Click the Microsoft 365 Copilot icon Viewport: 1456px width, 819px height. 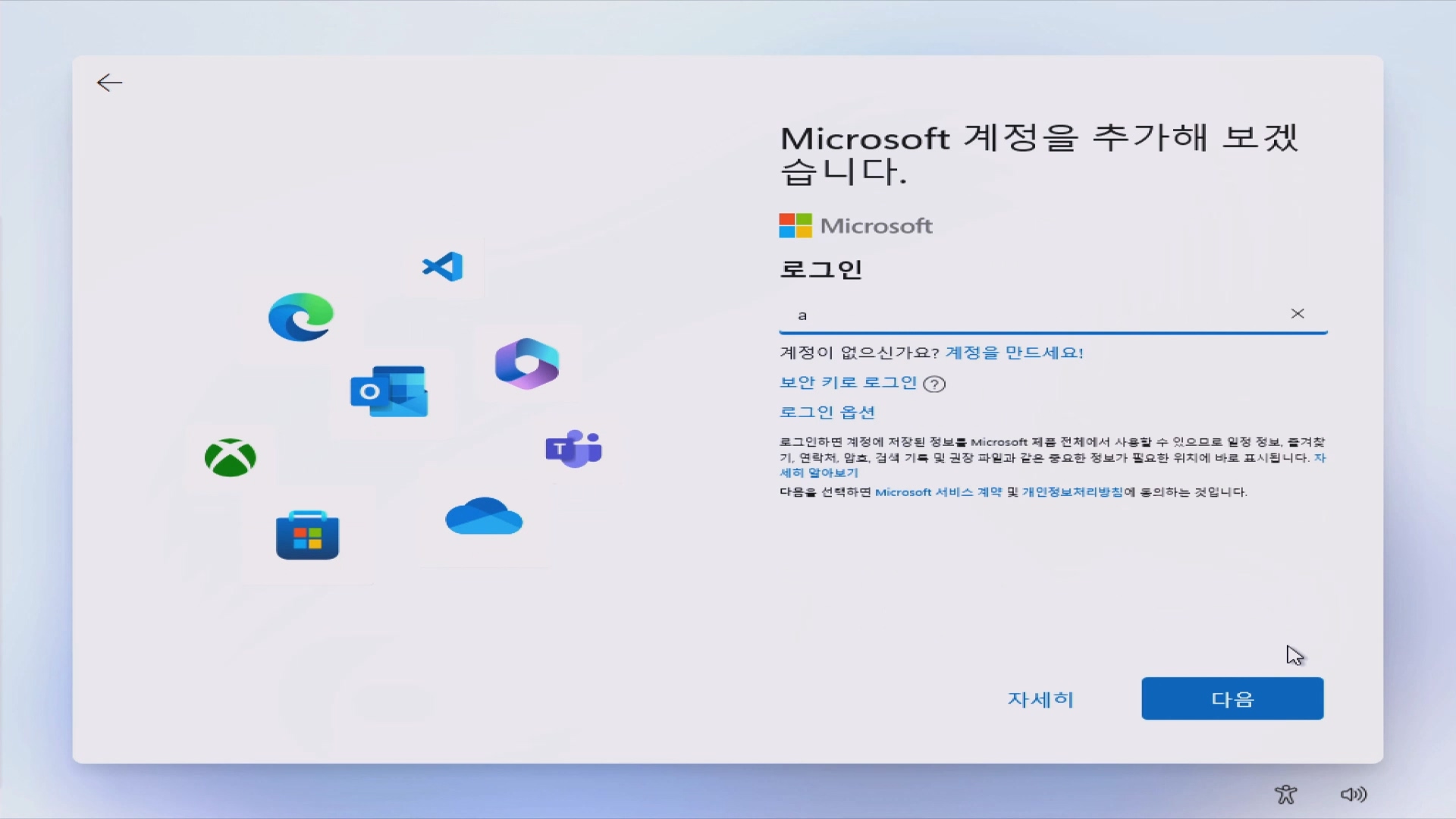527,364
